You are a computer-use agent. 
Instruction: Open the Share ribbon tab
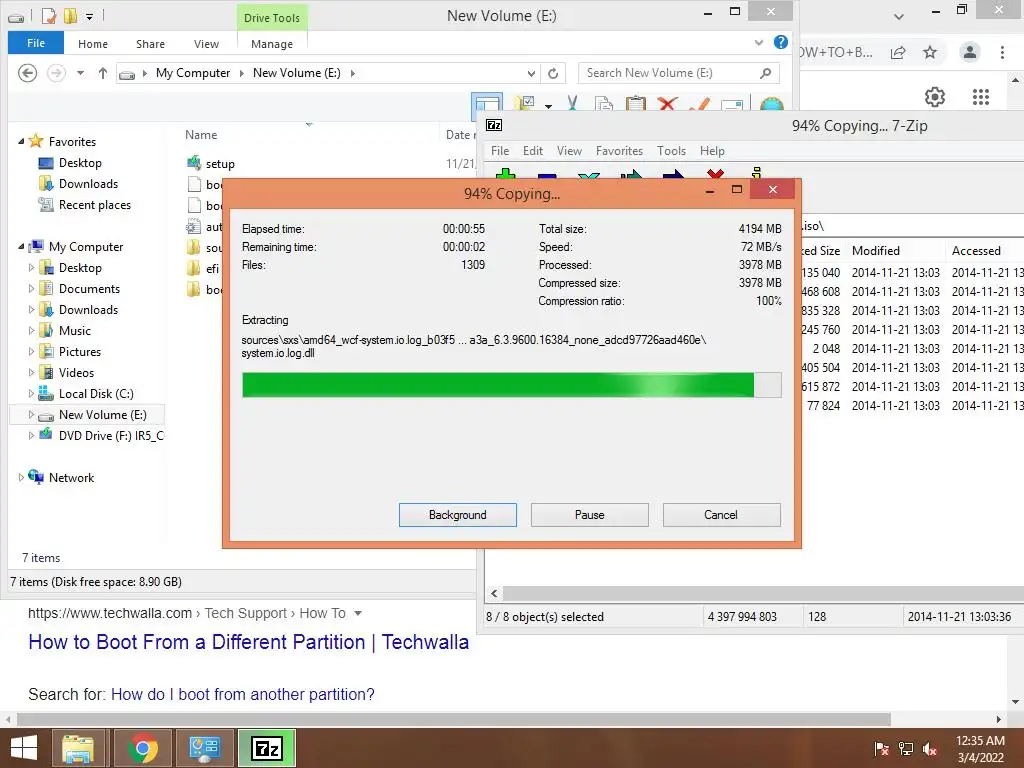pos(150,44)
